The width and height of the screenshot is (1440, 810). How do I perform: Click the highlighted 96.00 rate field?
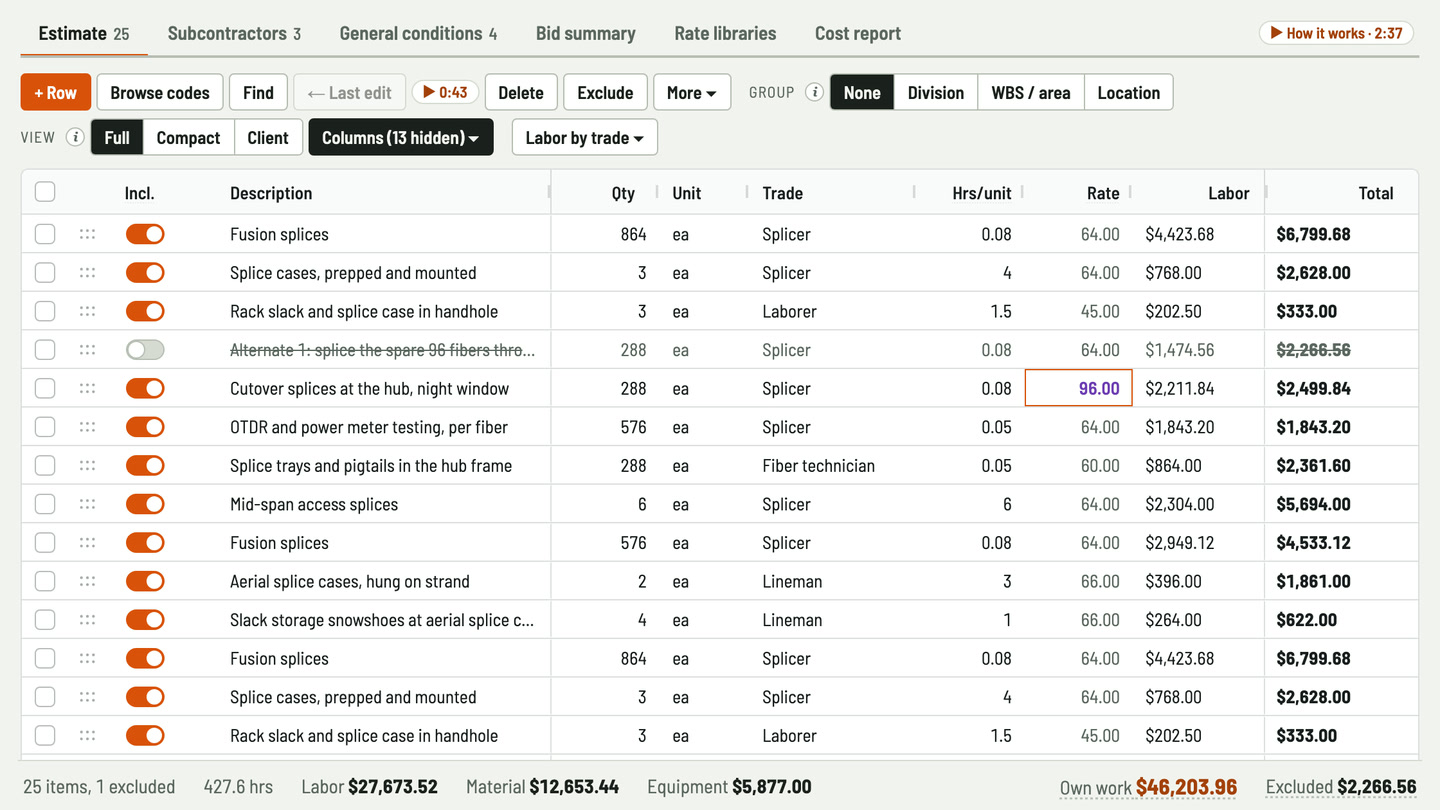(1078, 388)
